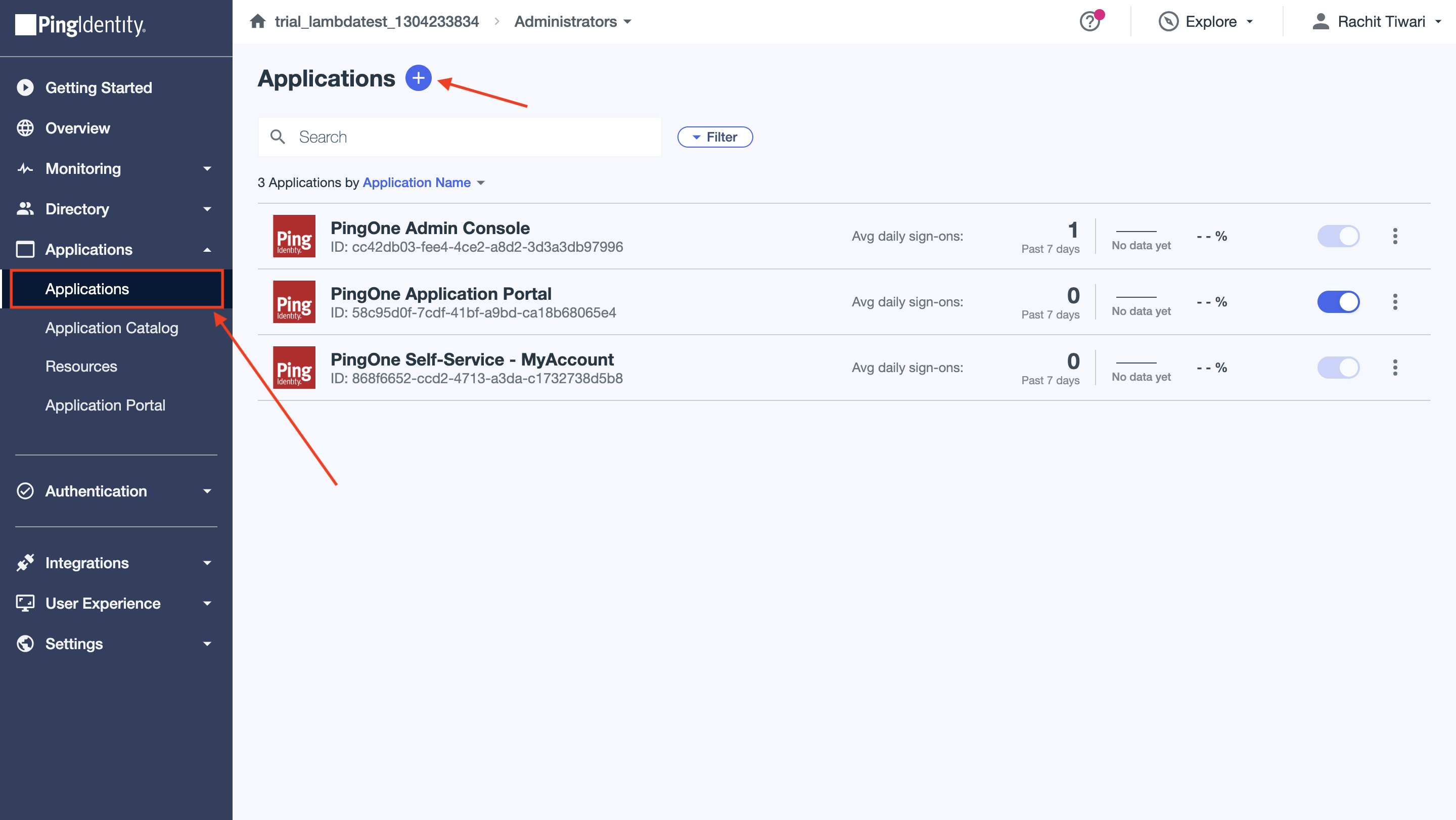Viewport: 1456px width, 820px height.
Task: Click the home icon in breadcrumb
Action: coord(258,21)
